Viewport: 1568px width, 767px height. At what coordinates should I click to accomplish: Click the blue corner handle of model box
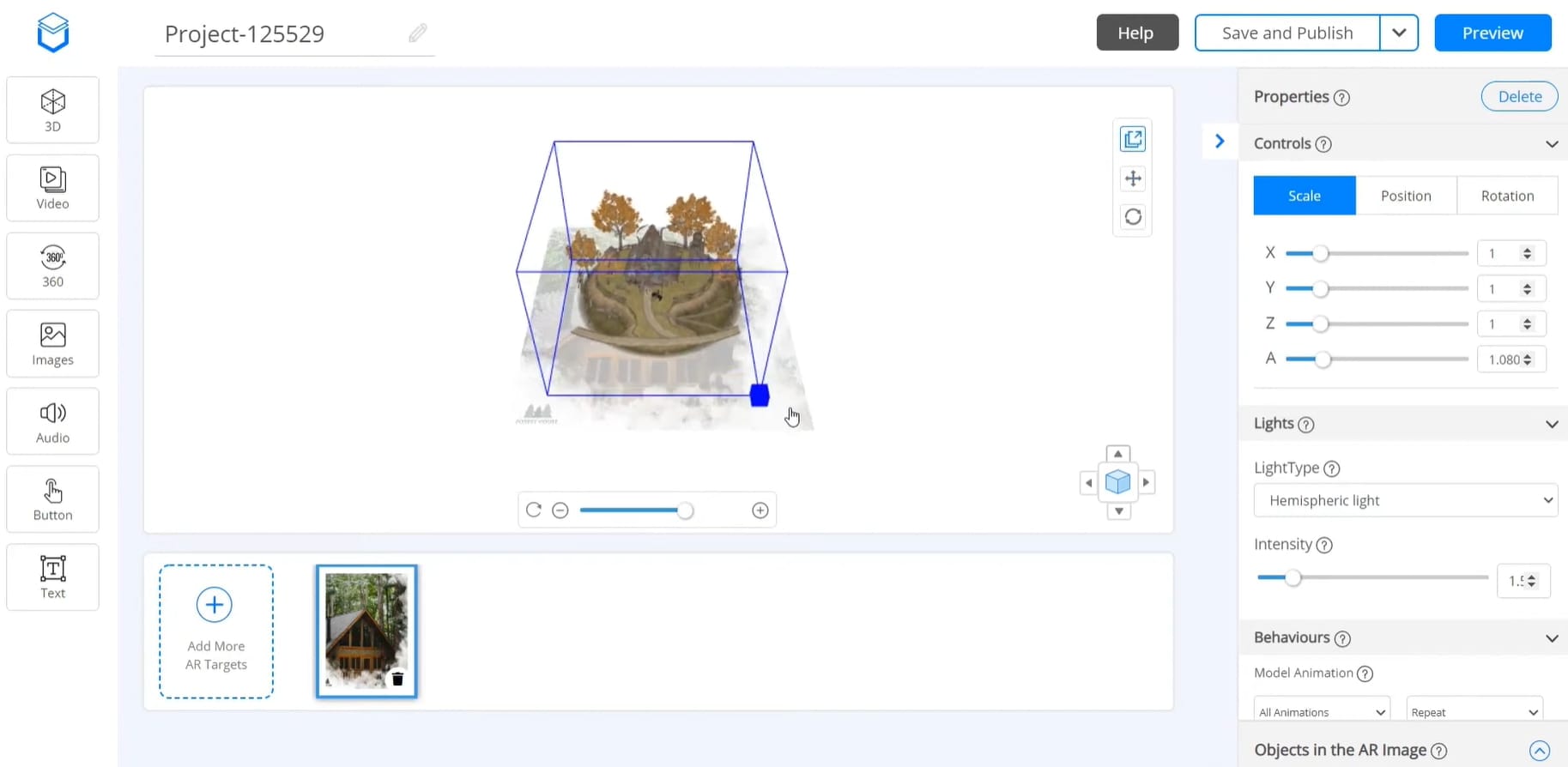click(x=760, y=396)
